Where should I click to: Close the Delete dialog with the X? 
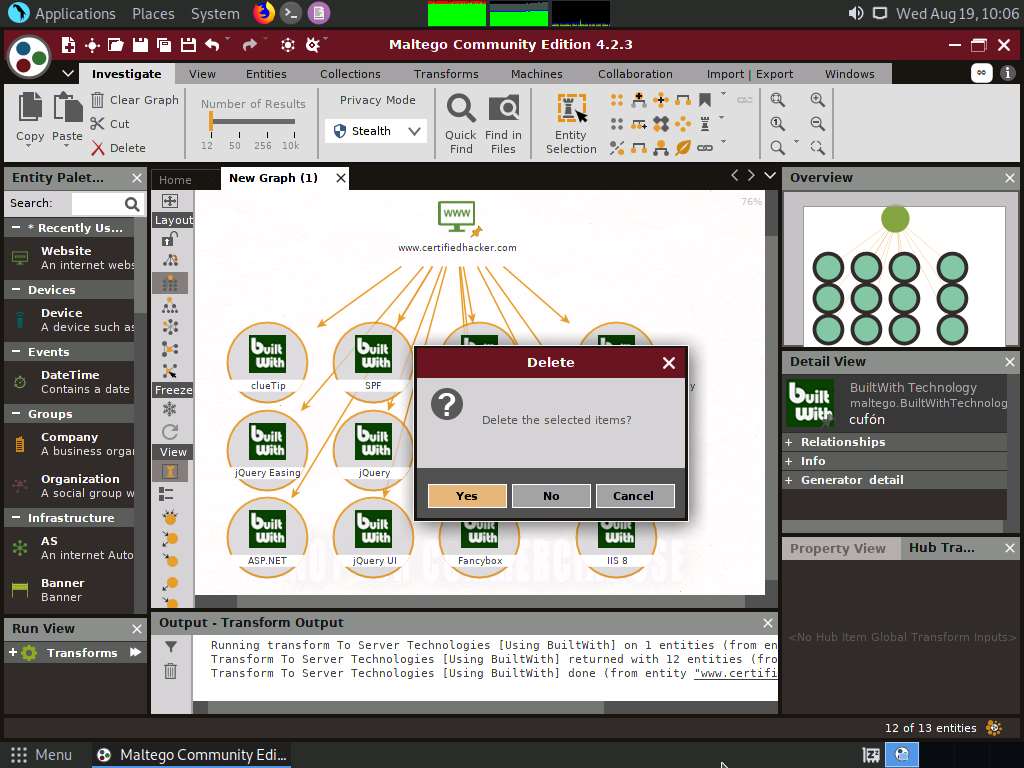669,362
